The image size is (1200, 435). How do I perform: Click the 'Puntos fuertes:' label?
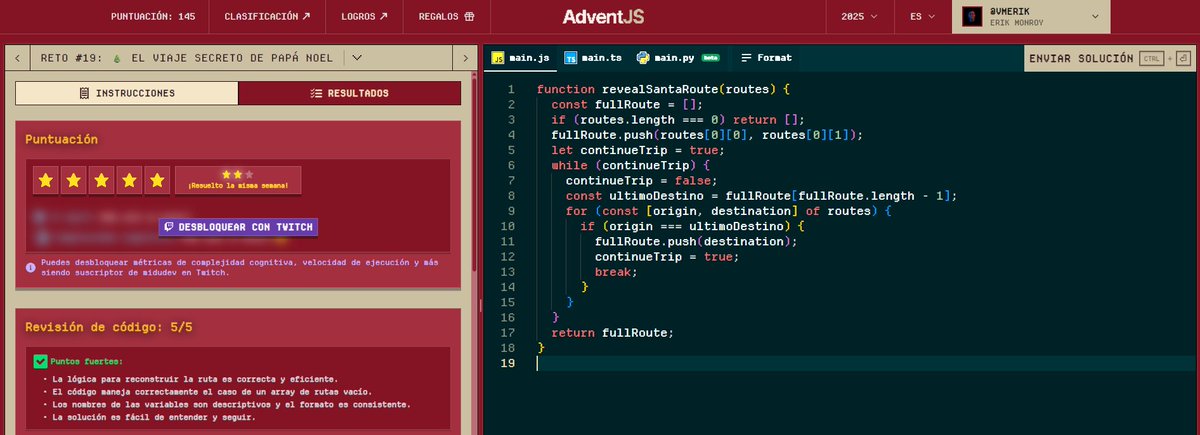pos(87,361)
